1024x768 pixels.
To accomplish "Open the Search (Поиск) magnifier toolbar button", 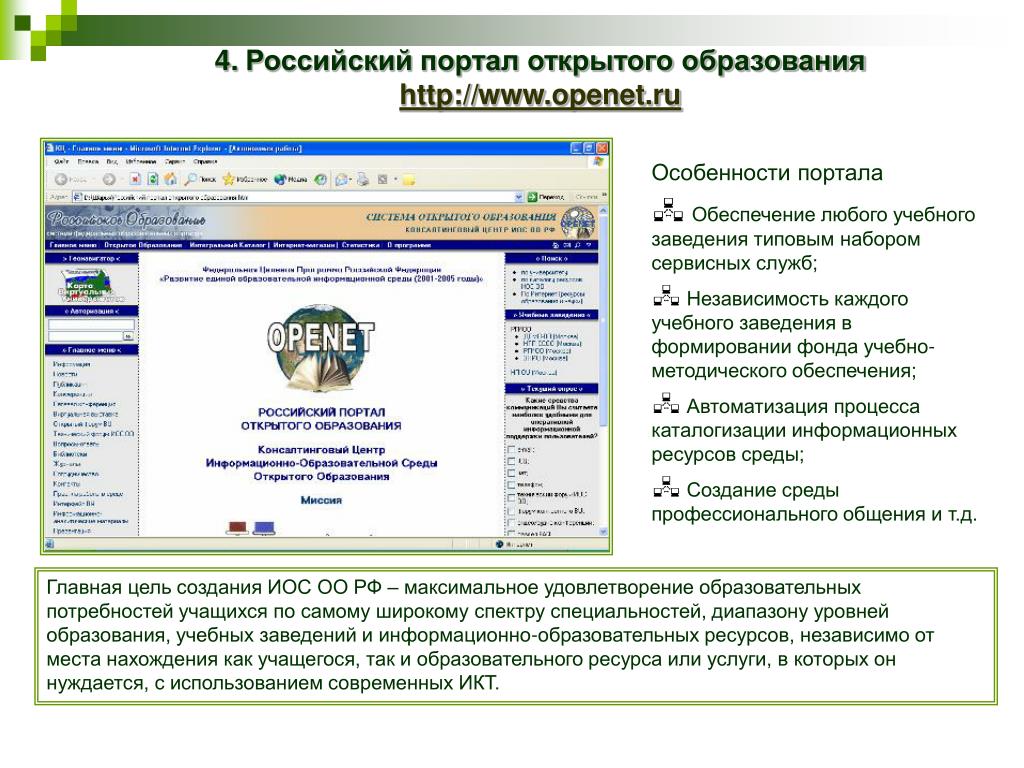I will tap(200, 179).
